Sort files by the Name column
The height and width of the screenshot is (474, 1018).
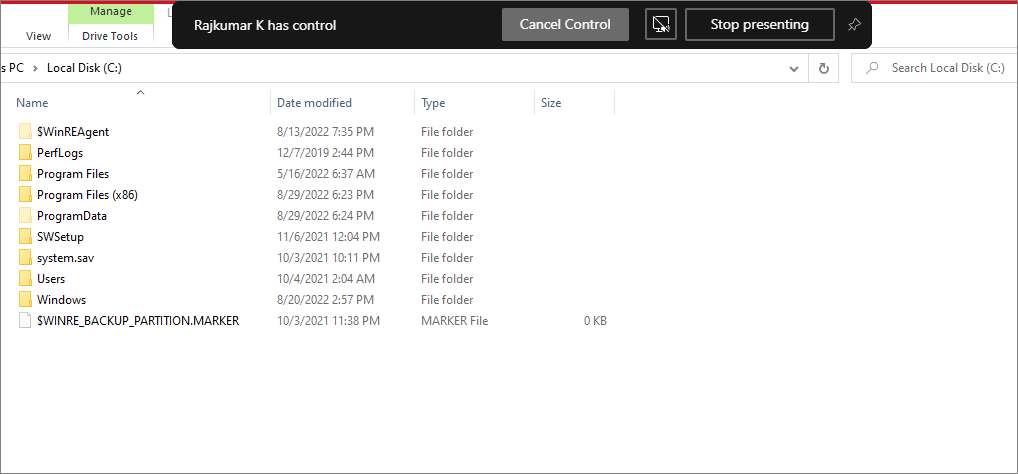pyautogui.click(x=32, y=103)
